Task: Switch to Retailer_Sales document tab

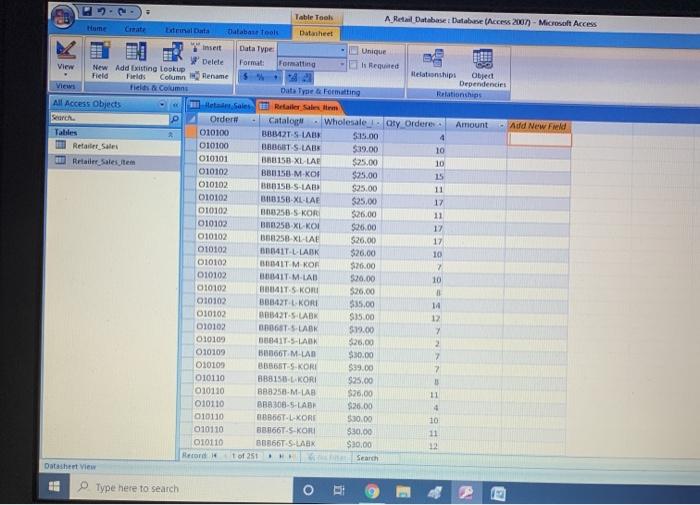Action: [221, 105]
